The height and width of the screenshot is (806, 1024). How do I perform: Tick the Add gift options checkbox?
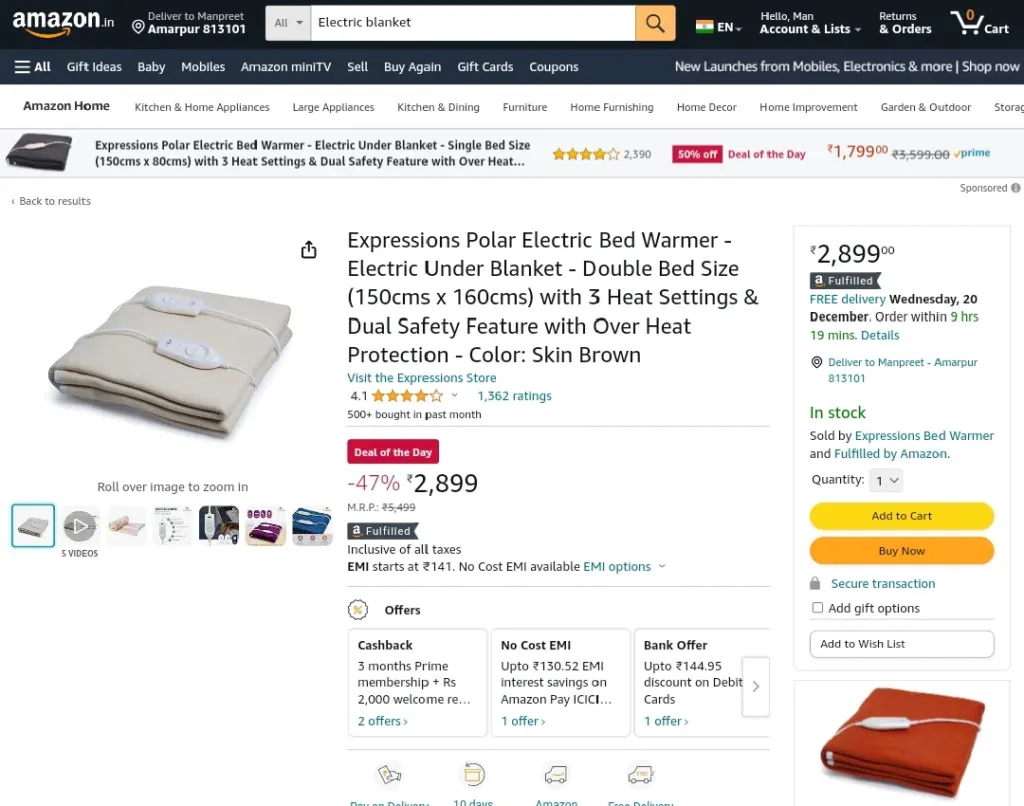tap(817, 607)
